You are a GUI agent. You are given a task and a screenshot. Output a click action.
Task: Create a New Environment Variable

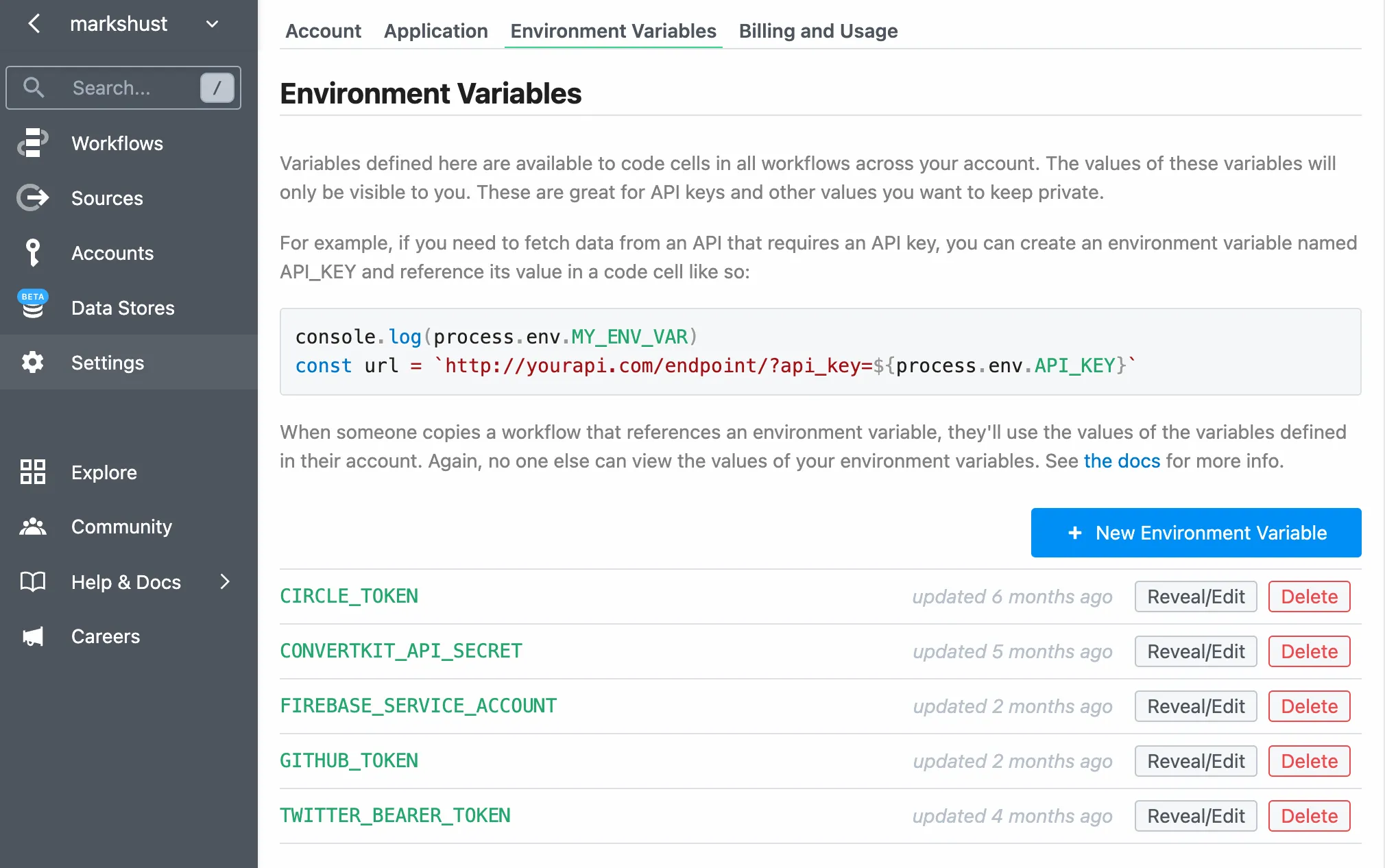(x=1195, y=533)
